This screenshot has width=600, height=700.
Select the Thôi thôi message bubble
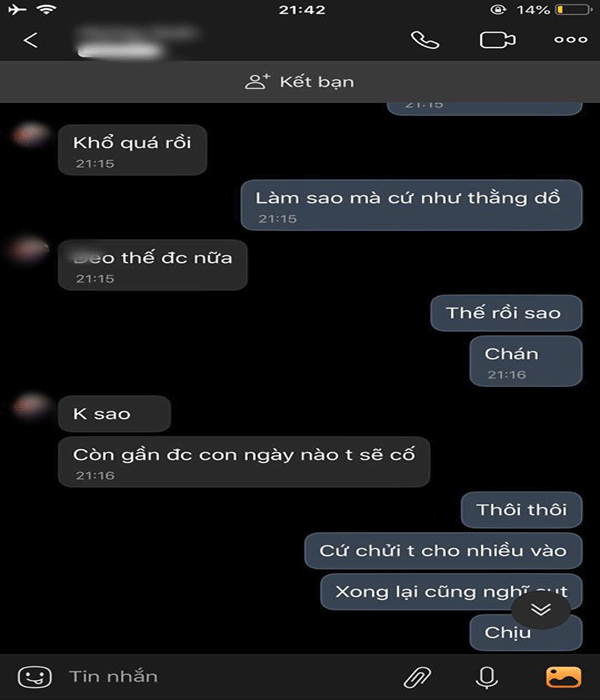521,510
